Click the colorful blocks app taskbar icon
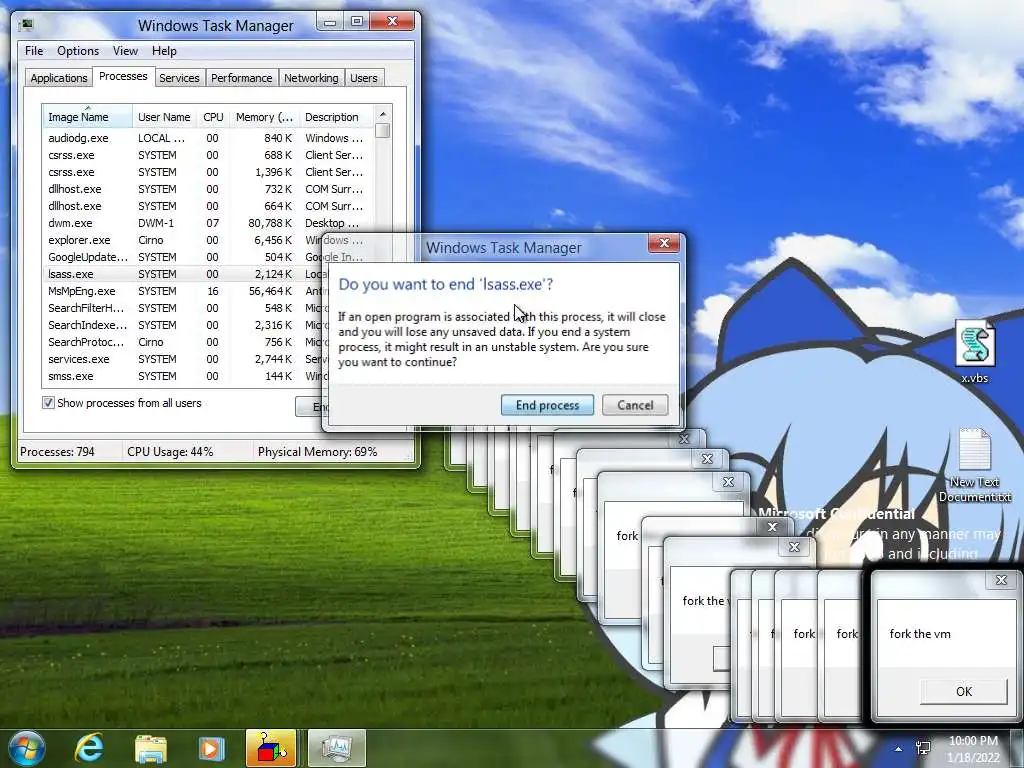Viewport: 1024px width, 768px height. pyautogui.click(x=270, y=748)
